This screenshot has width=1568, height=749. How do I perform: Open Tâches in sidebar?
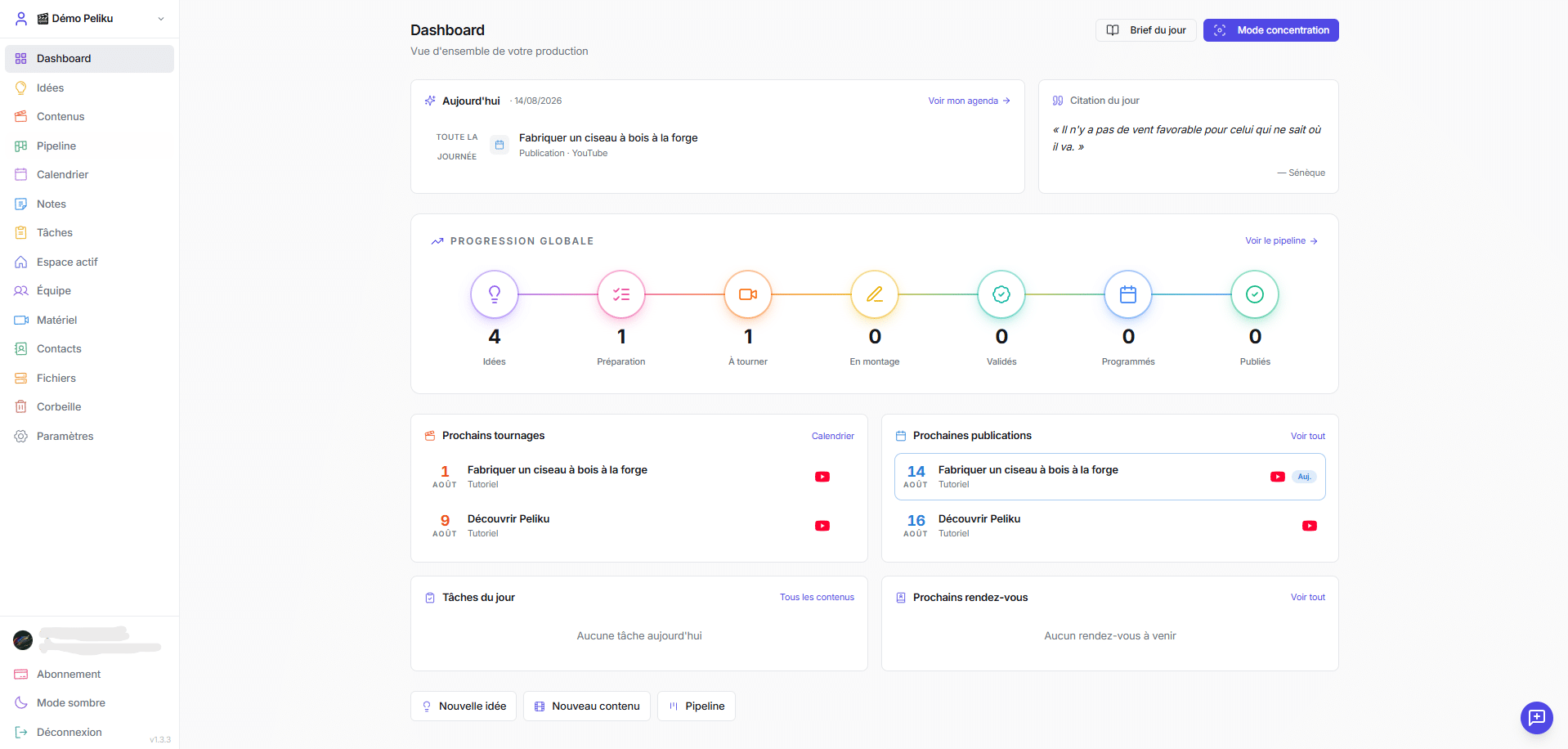(90, 232)
